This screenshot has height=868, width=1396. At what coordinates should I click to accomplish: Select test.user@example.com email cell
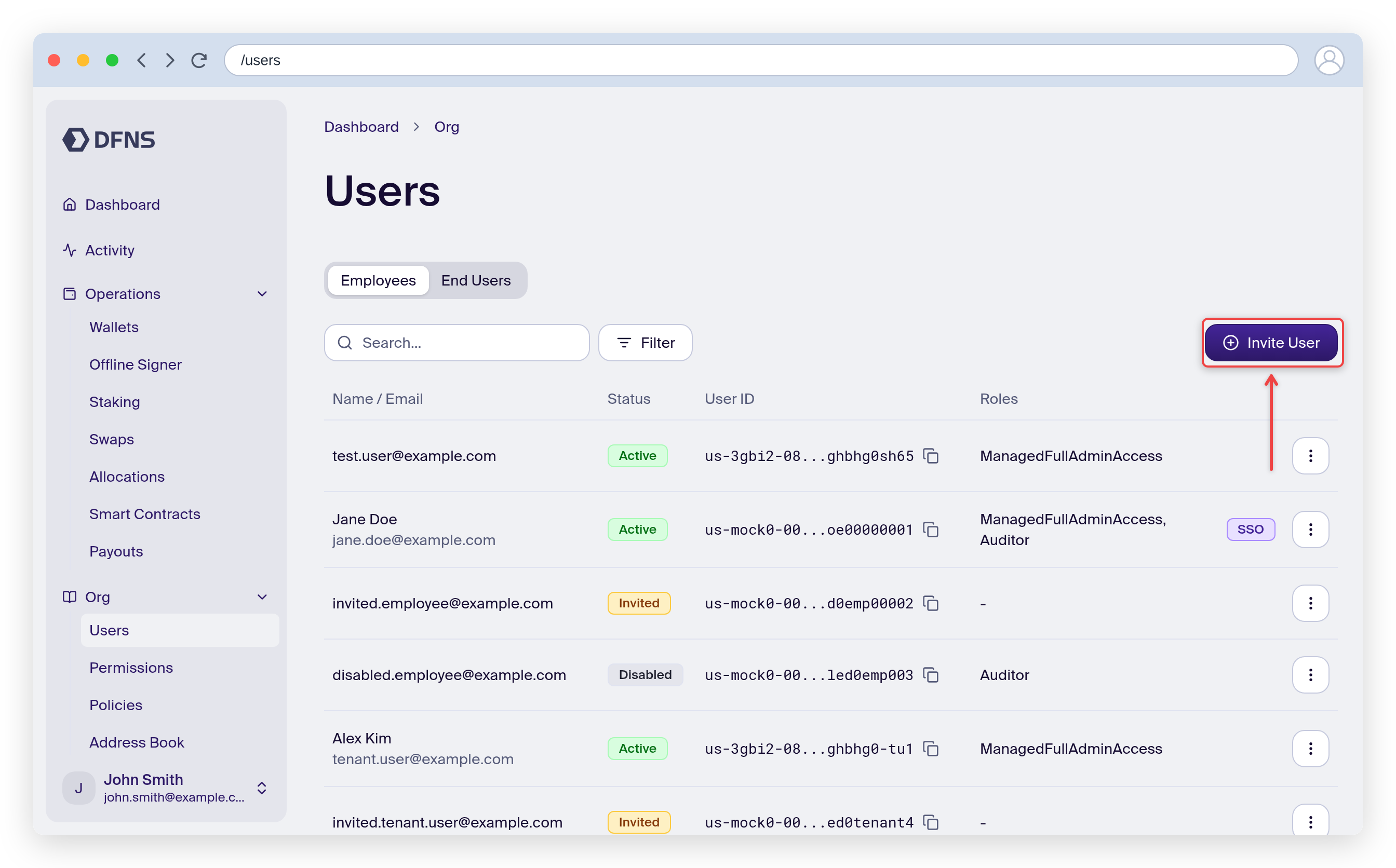[x=414, y=456]
